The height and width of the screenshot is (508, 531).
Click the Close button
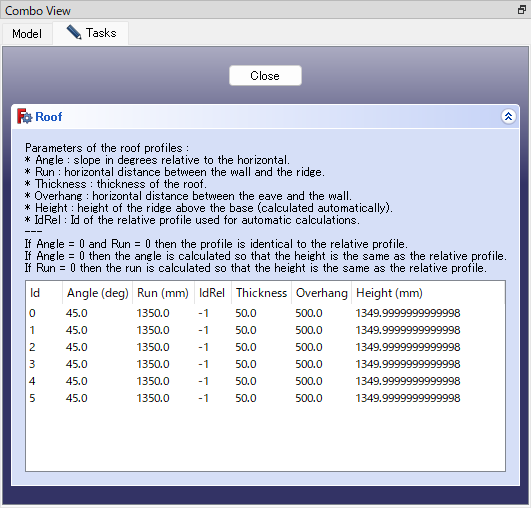[x=265, y=76]
